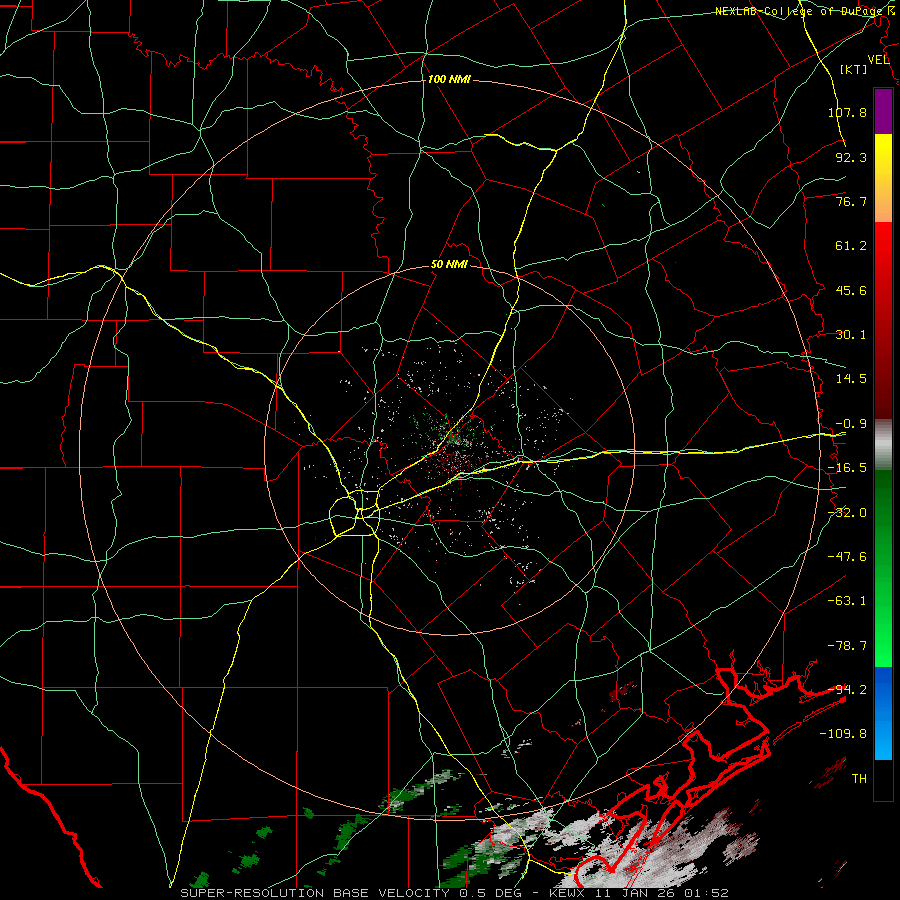Click the TH legend label
This screenshot has width=900, height=900.
click(859, 778)
